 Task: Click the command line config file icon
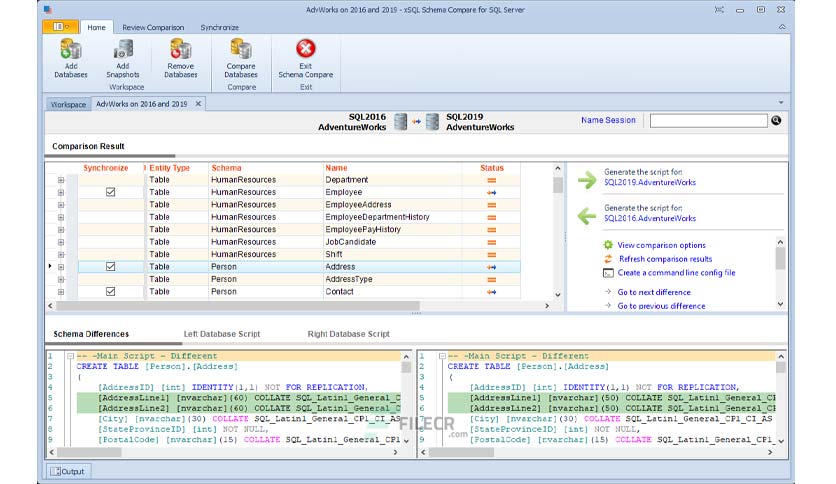(608, 273)
